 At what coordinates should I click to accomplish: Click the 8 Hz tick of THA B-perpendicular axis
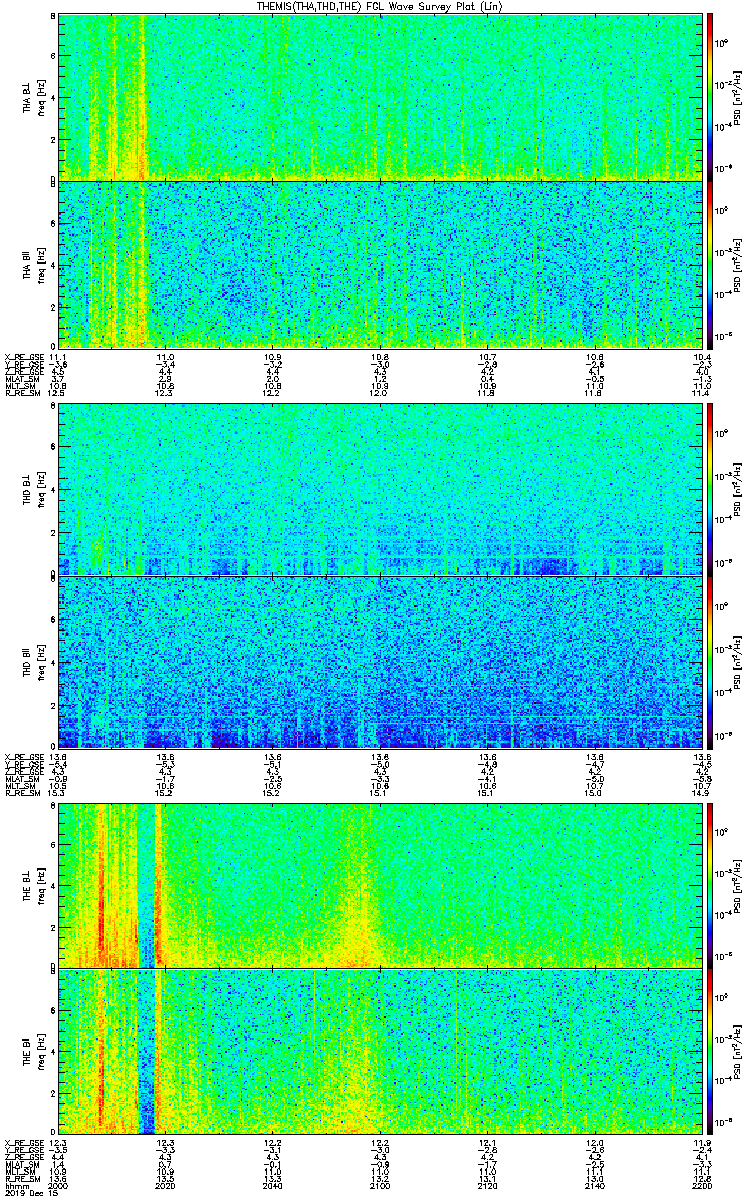click(53, 18)
